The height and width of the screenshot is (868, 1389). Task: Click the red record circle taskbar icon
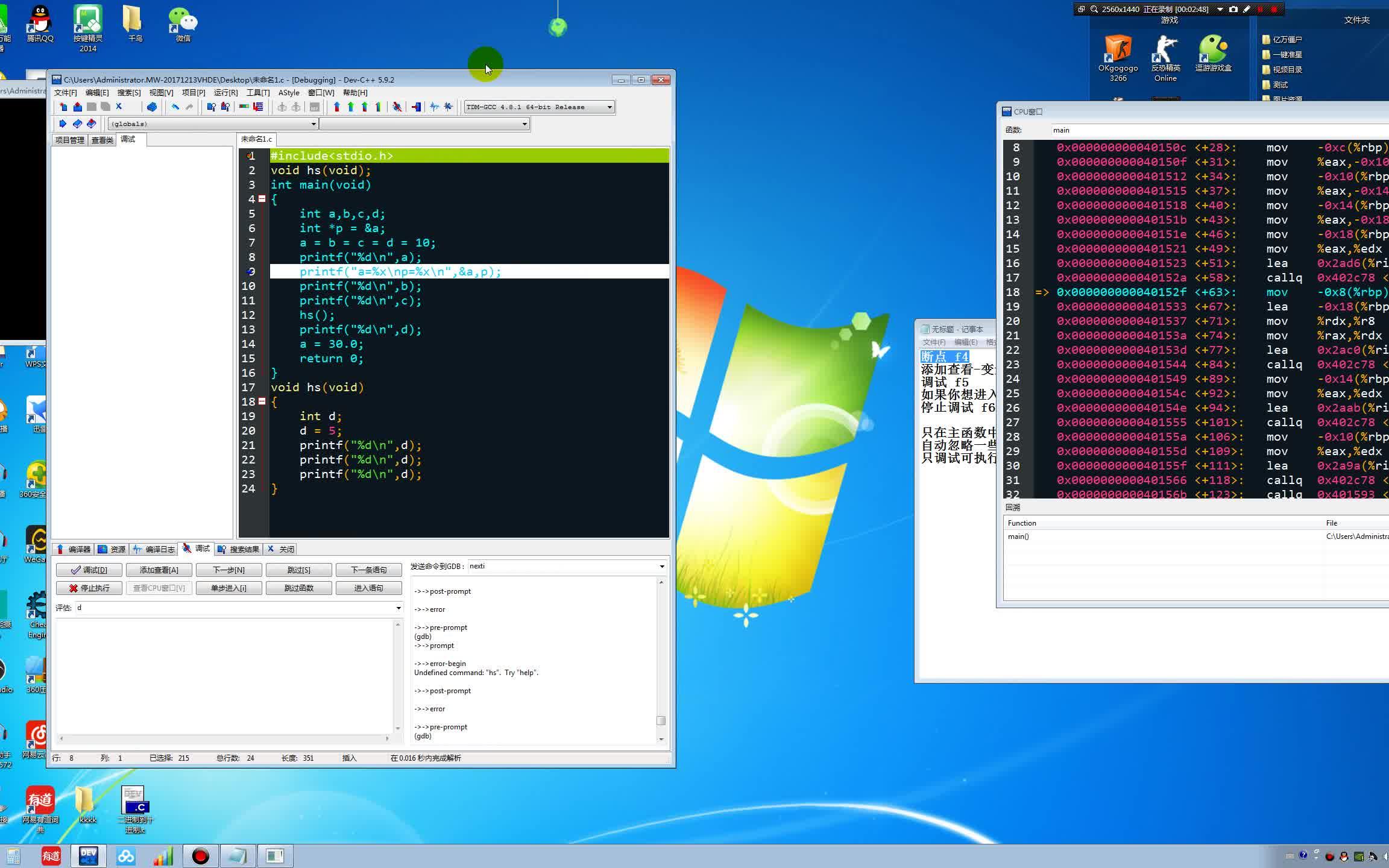(200, 856)
